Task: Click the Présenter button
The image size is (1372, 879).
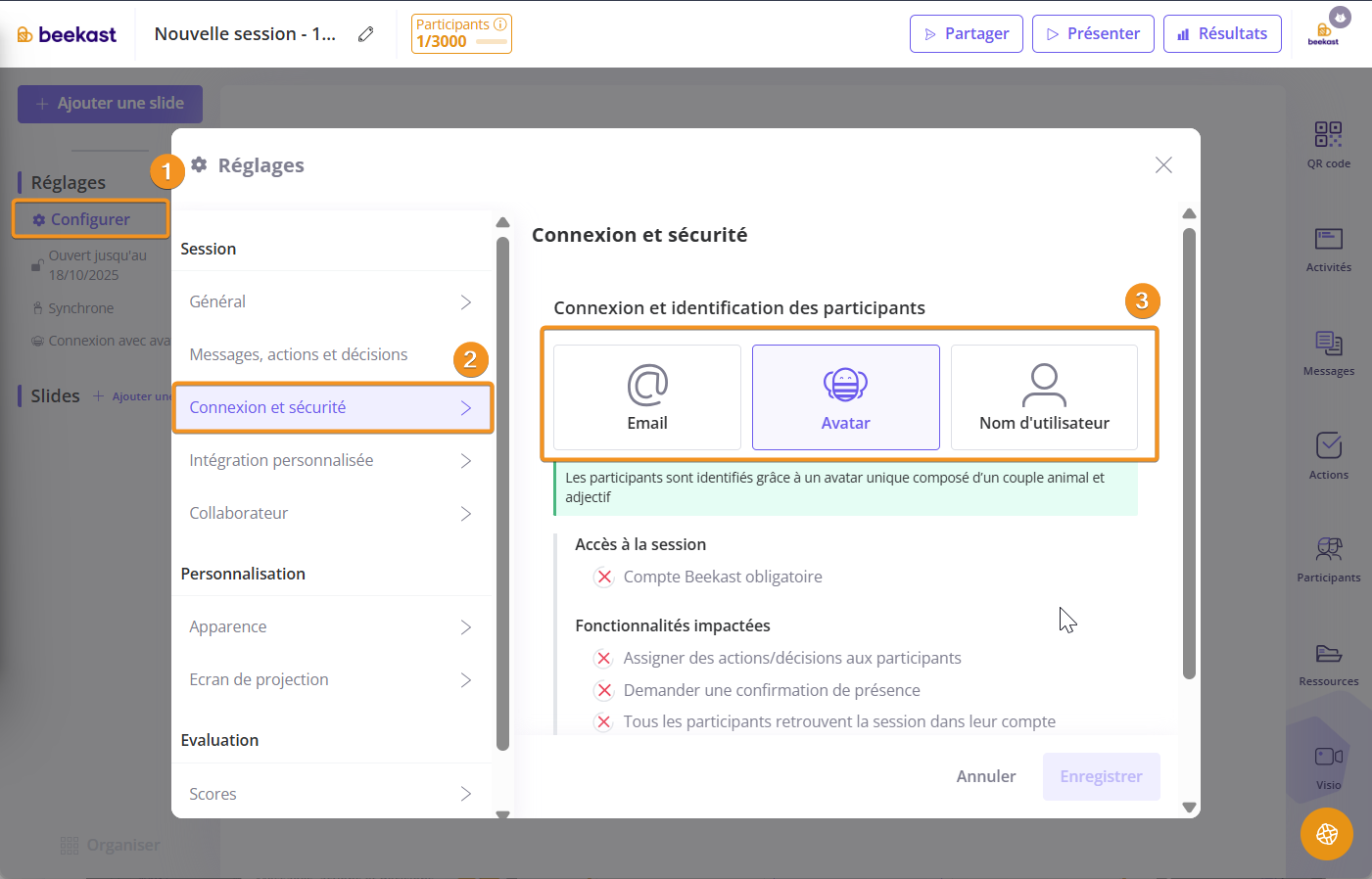Action: coord(1093,34)
